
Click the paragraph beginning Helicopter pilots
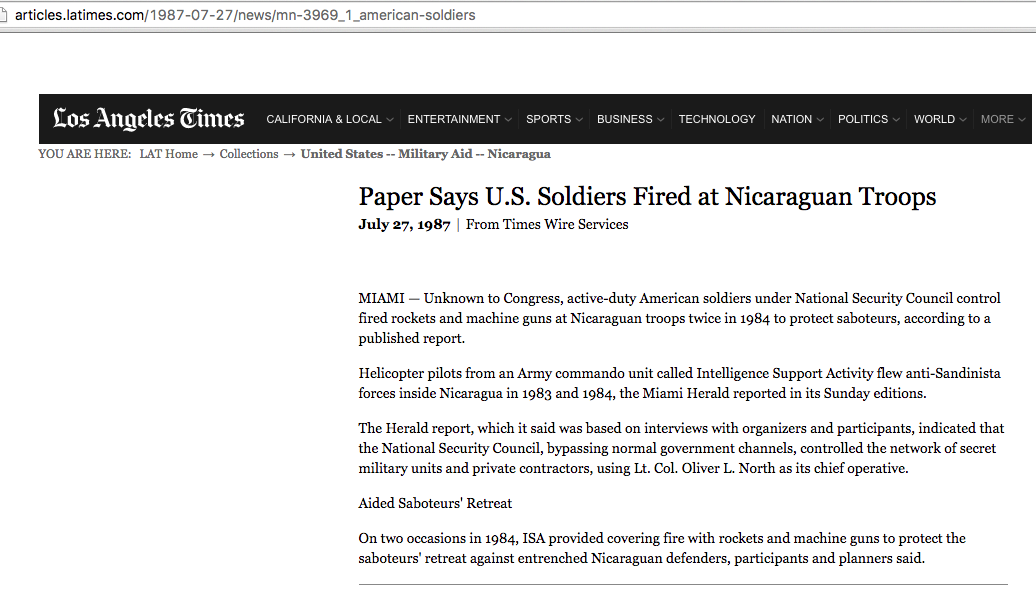click(680, 383)
